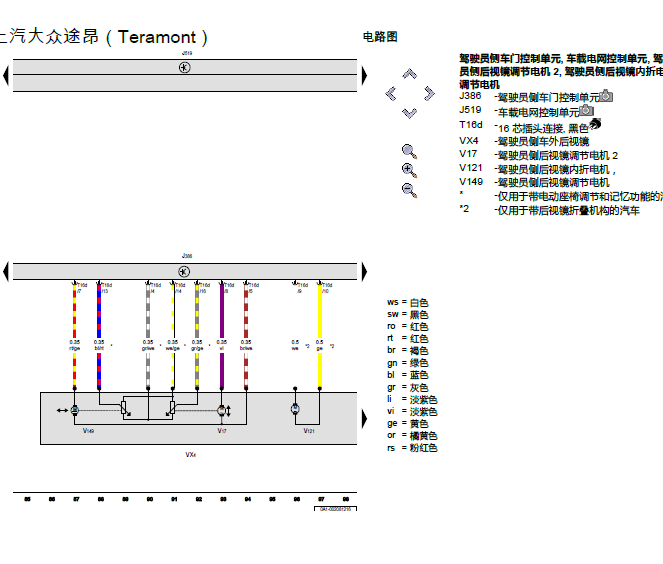Zoom in with the plus magnifier icon
Screen dimensions: 663x564
point(409,170)
